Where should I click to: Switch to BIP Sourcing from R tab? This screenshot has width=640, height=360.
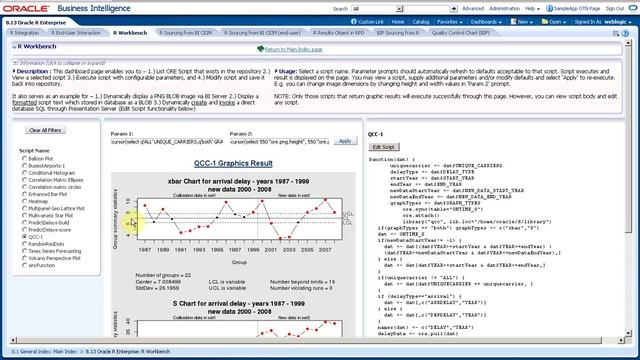click(398, 33)
